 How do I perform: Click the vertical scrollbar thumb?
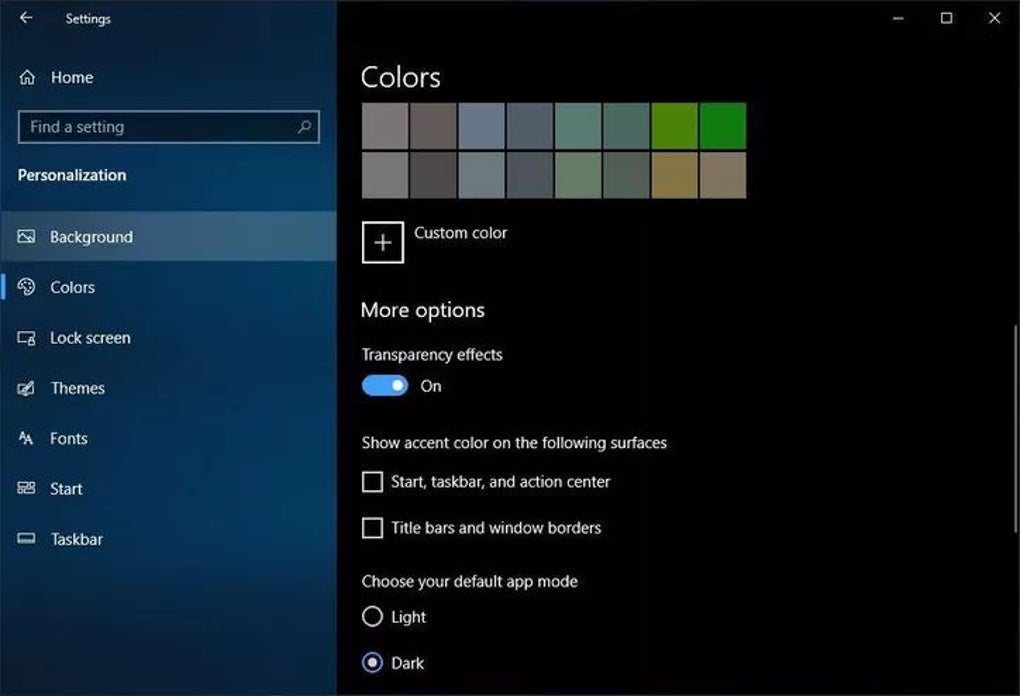[1015, 429]
